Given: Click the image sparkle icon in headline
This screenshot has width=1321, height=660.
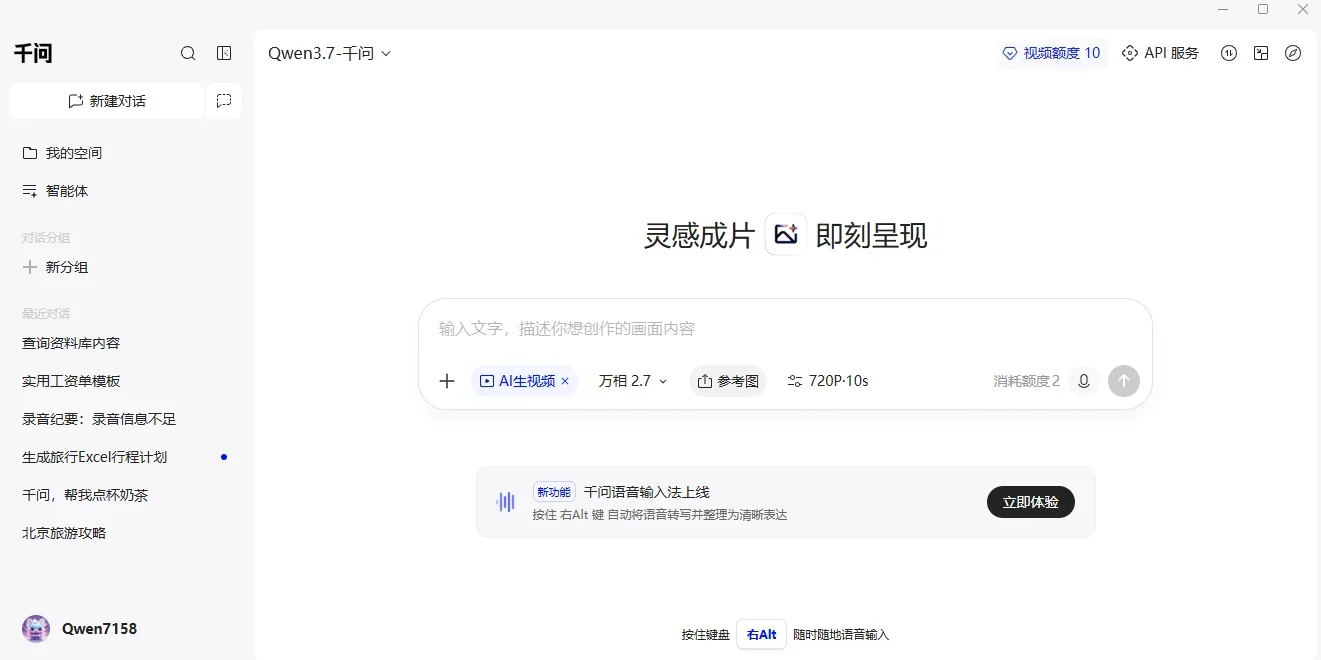Looking at the screenshot, I should coord(786,234).
